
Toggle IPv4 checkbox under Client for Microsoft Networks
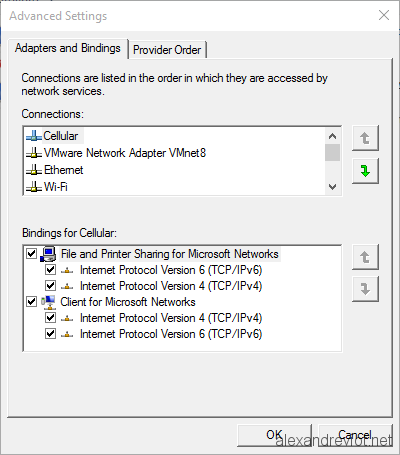coord(50,318)
